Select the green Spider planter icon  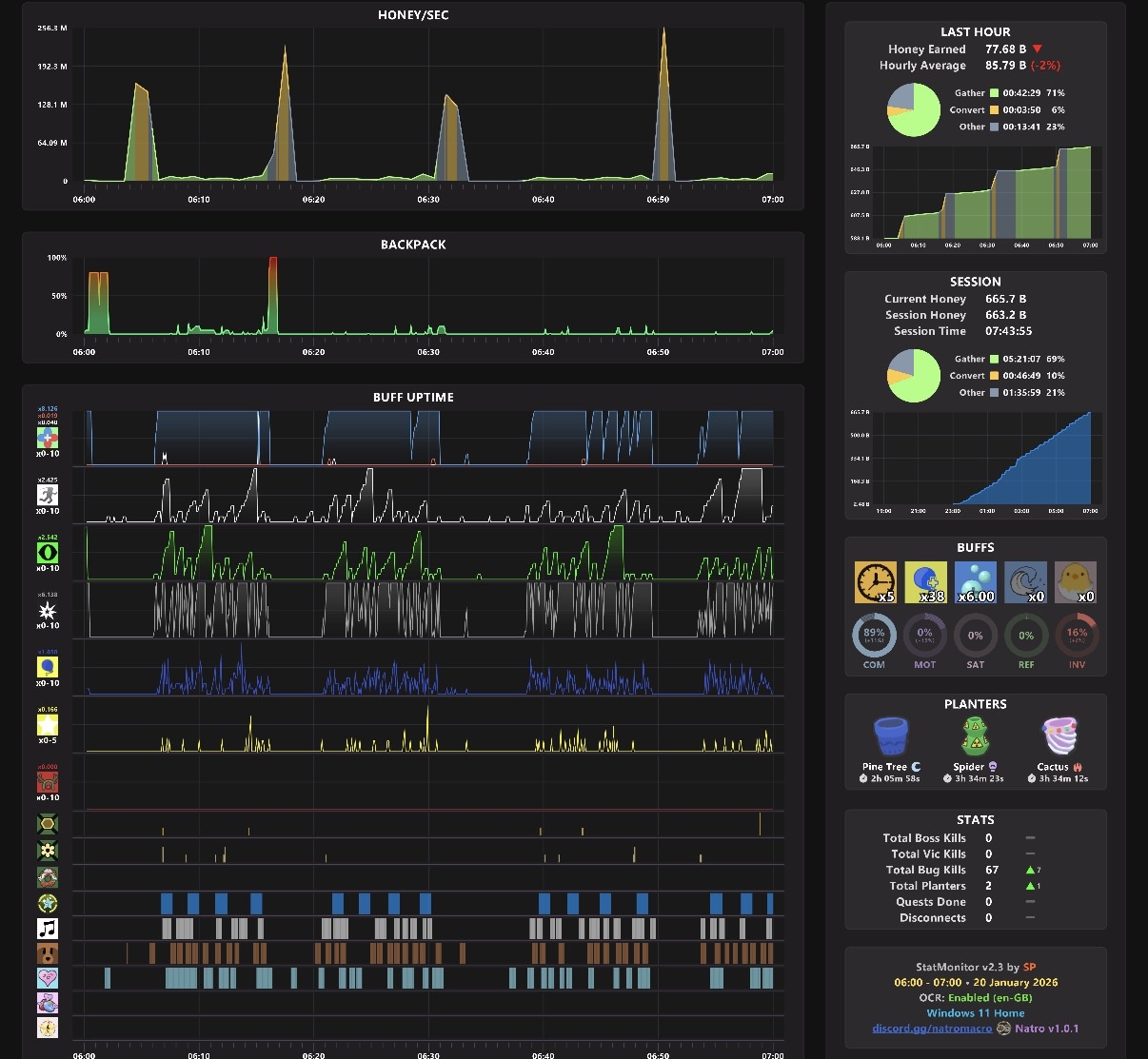976,736
